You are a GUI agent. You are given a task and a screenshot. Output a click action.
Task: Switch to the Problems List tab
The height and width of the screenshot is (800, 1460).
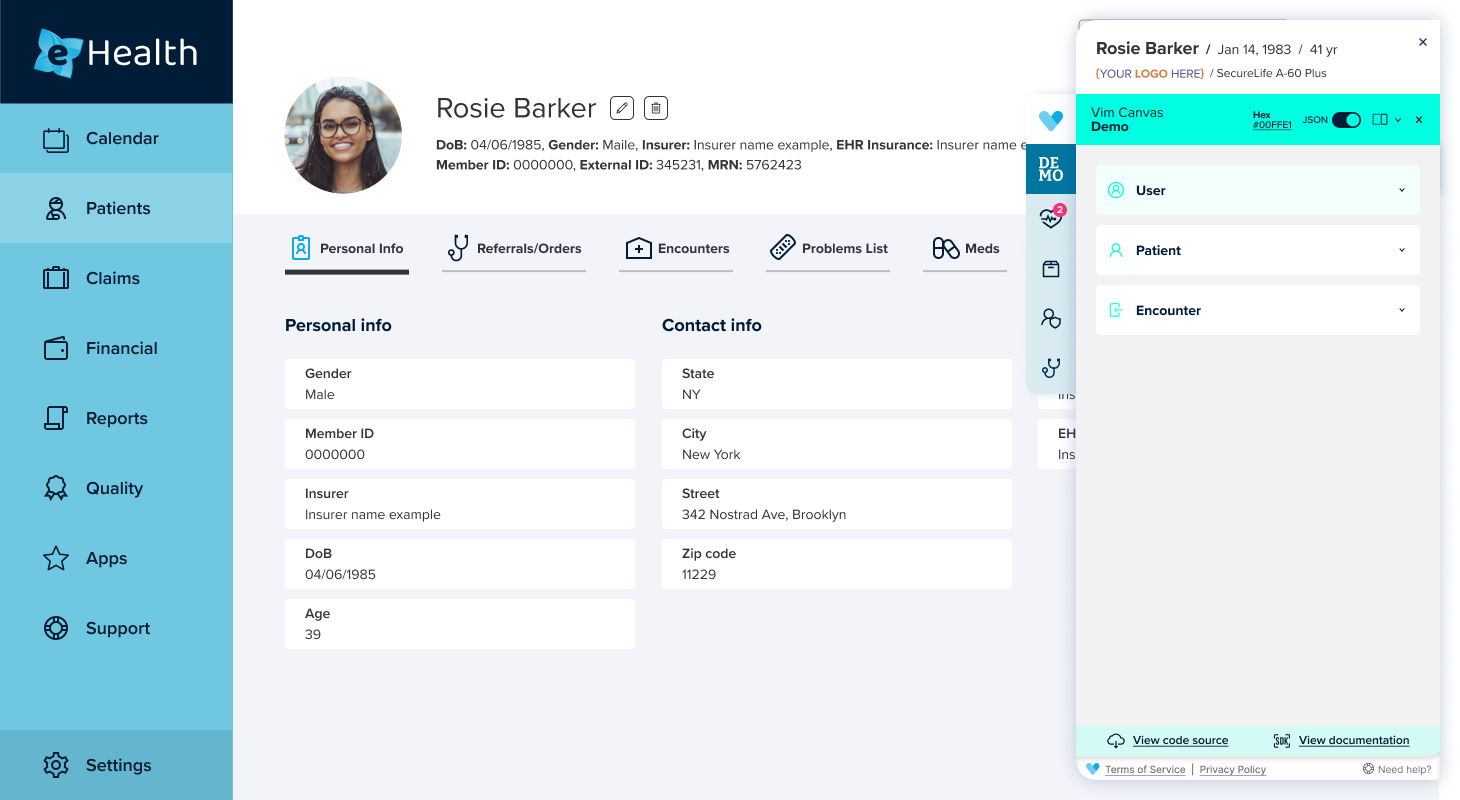(x=828, y=249)
